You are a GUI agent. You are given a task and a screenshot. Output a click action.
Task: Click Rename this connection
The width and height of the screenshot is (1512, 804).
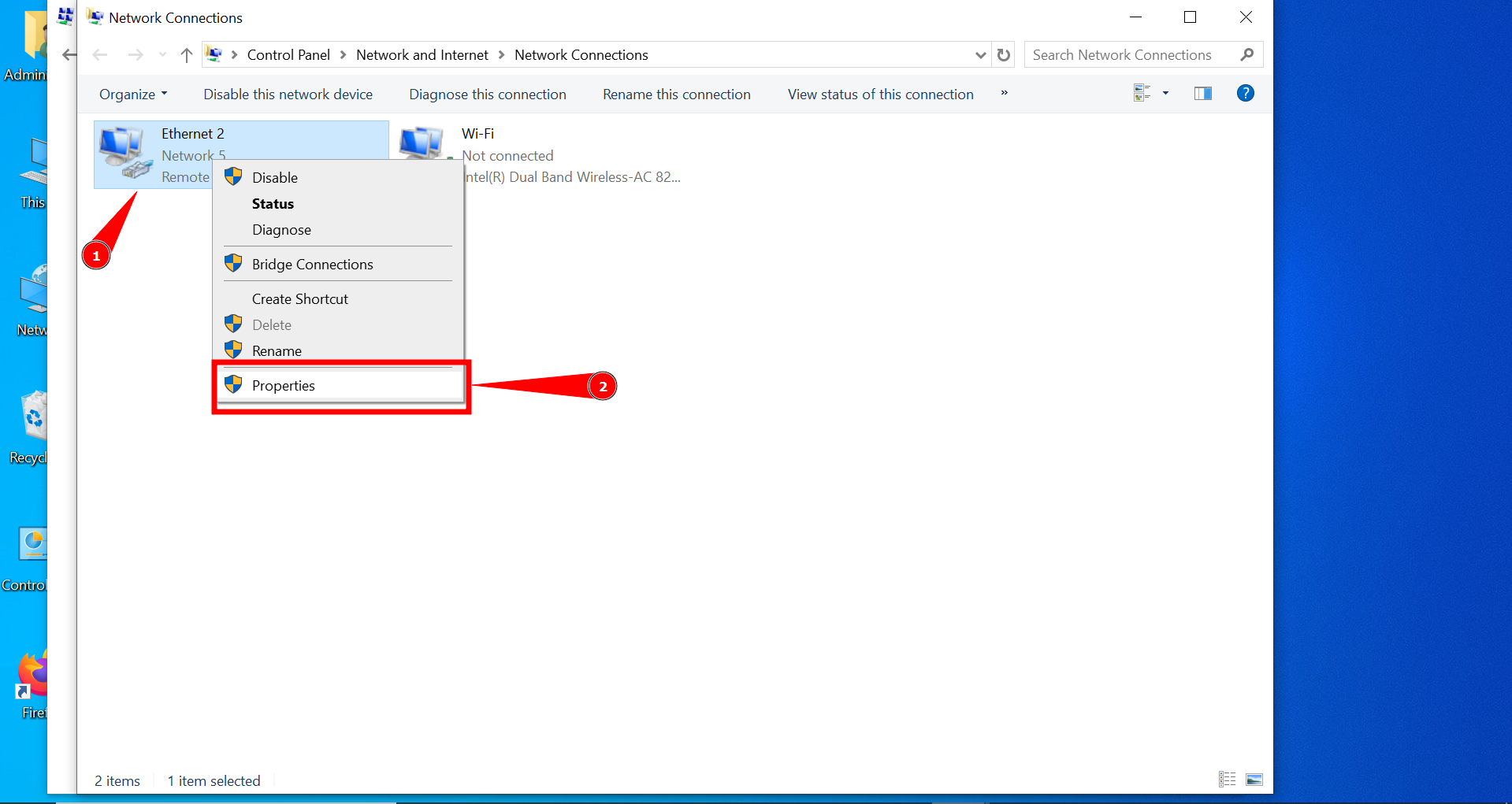(677, 94)
